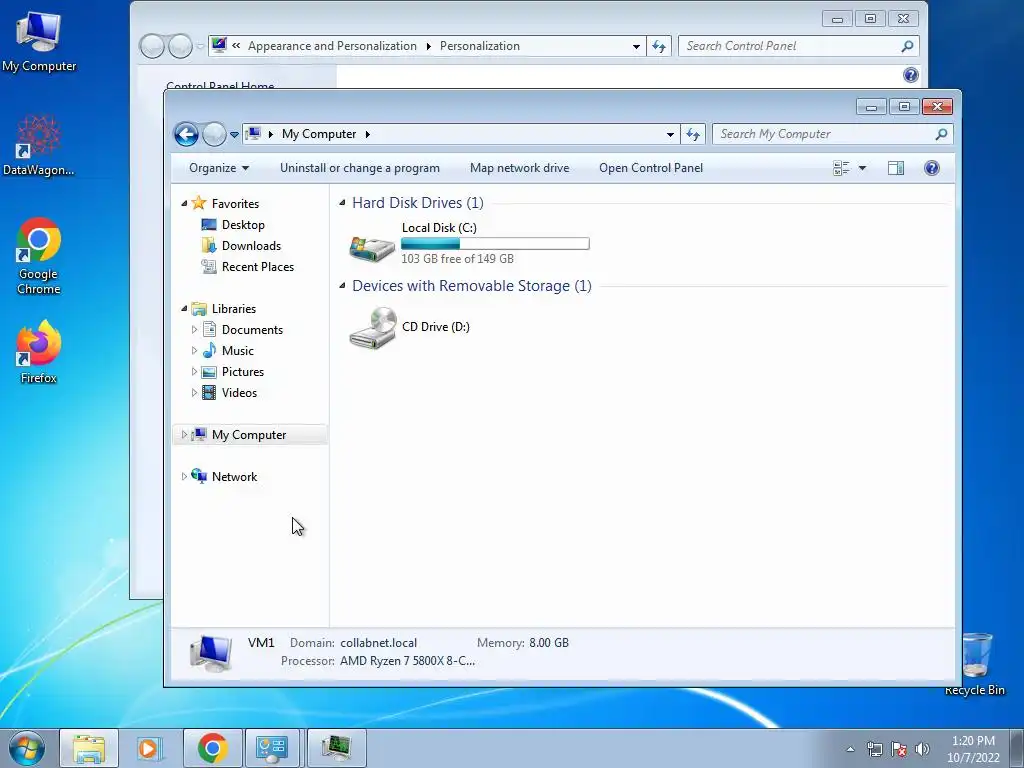
Task: Collapse the Favorites group
Action: click(184, 204)
